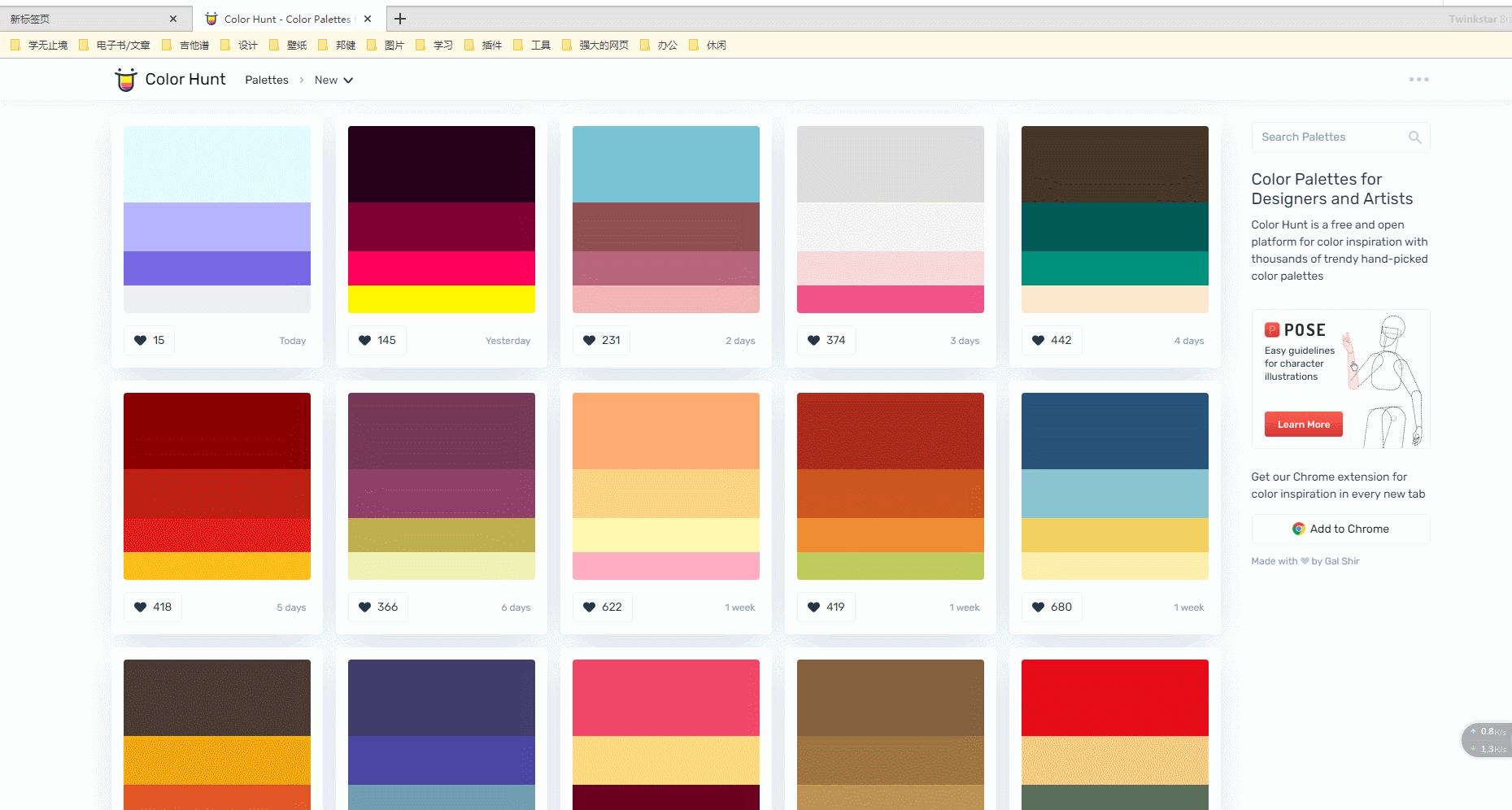
Task: Open the 邦健 bookmark folder
Action: click(x=338, y=45)
